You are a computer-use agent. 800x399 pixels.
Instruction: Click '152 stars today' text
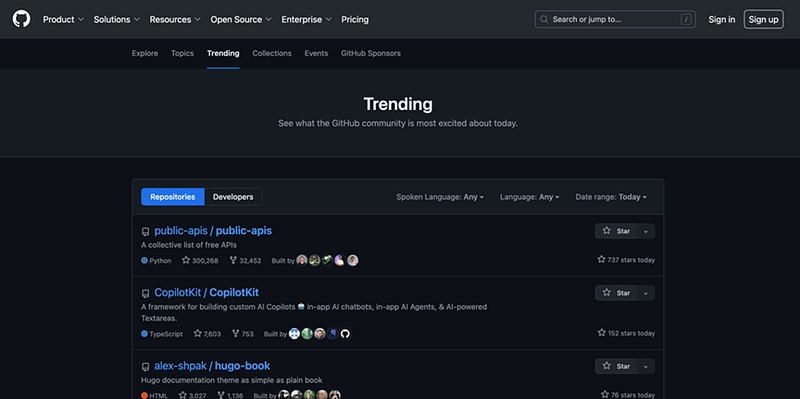(x=626, y=333)
